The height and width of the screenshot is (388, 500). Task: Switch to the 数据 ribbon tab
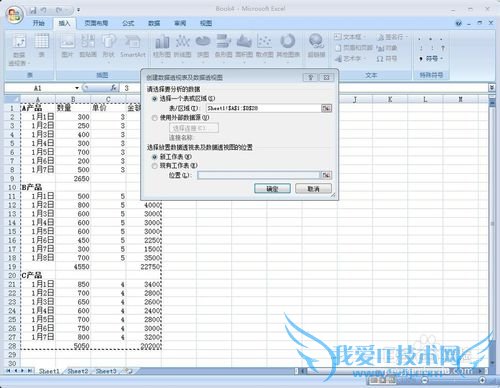pos(154,23)
